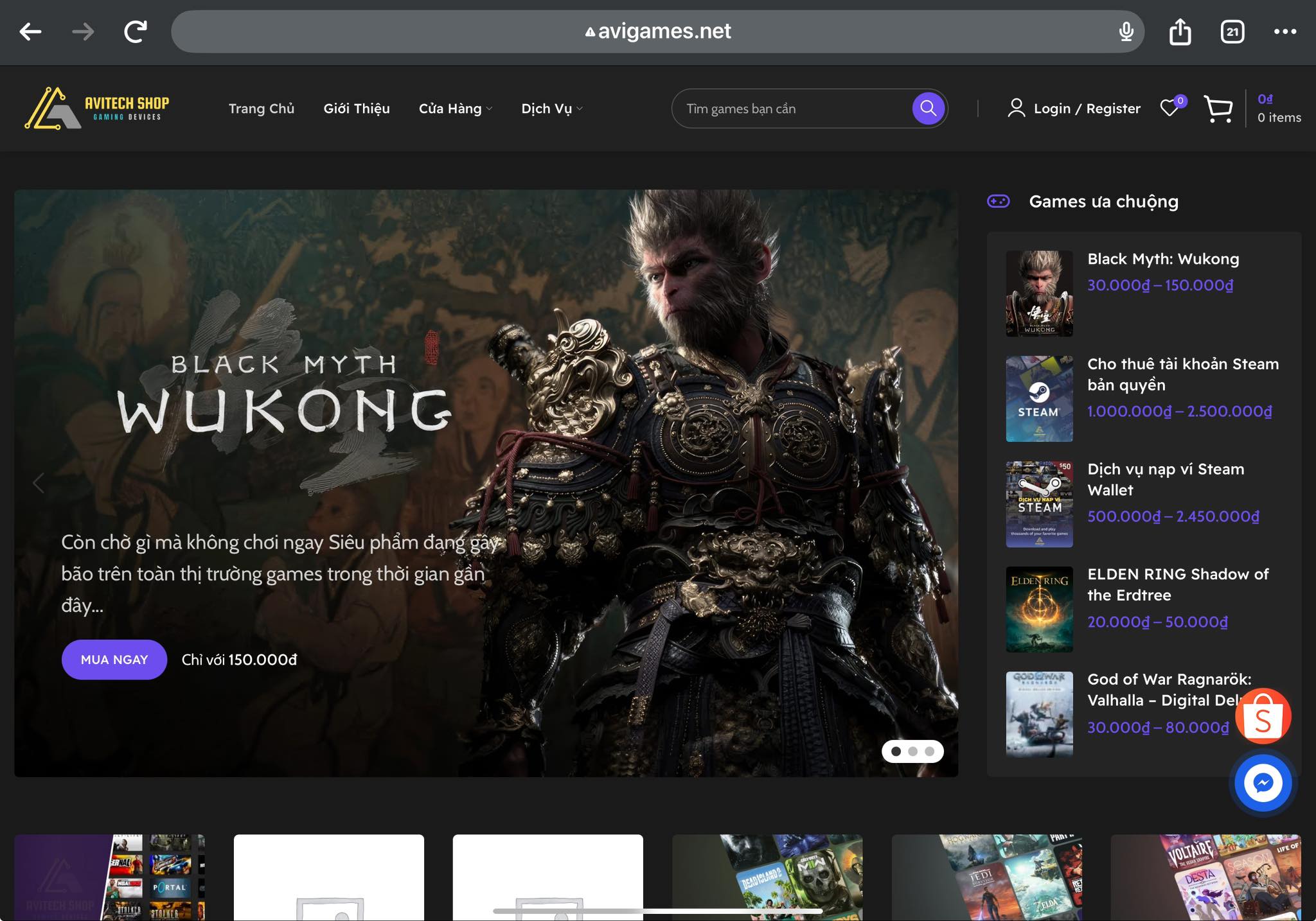Image resolution: width=1316 pixels, height=921 pixels.
Task: Open Giới Thiệu menu item
Action: (357, 109)
